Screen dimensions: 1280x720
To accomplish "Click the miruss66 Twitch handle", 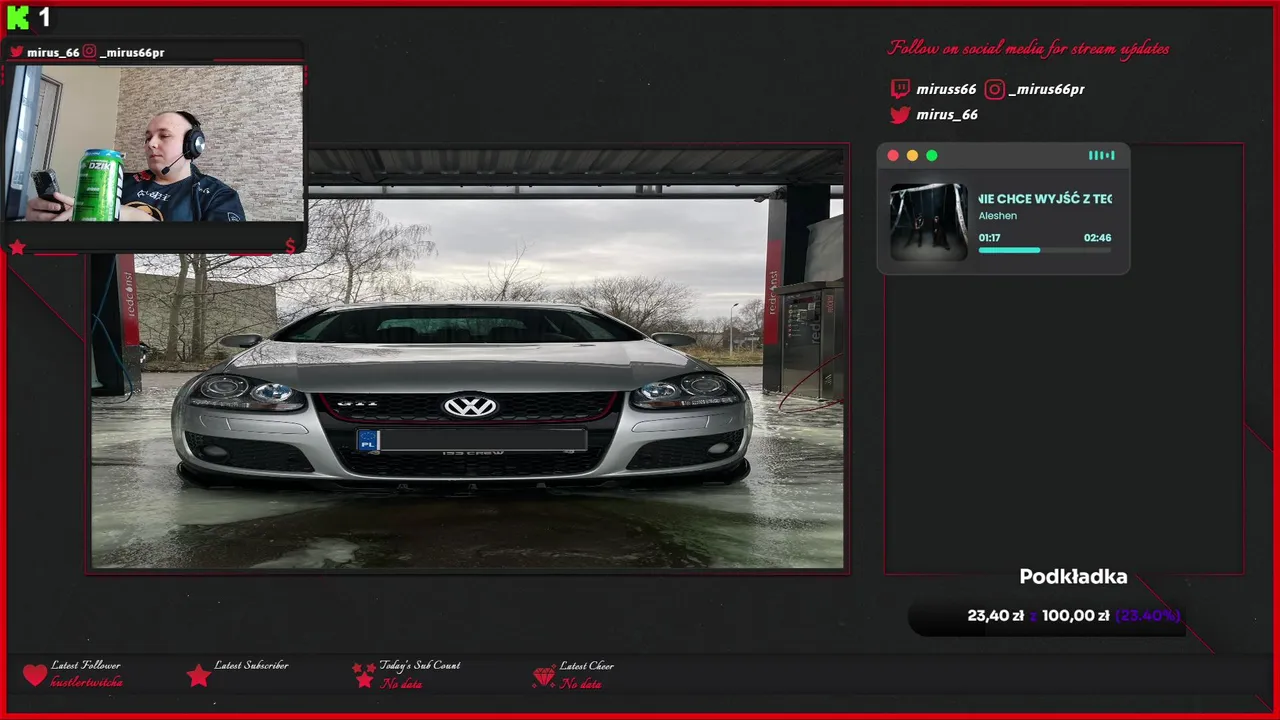I will click(x=946, y=89).
